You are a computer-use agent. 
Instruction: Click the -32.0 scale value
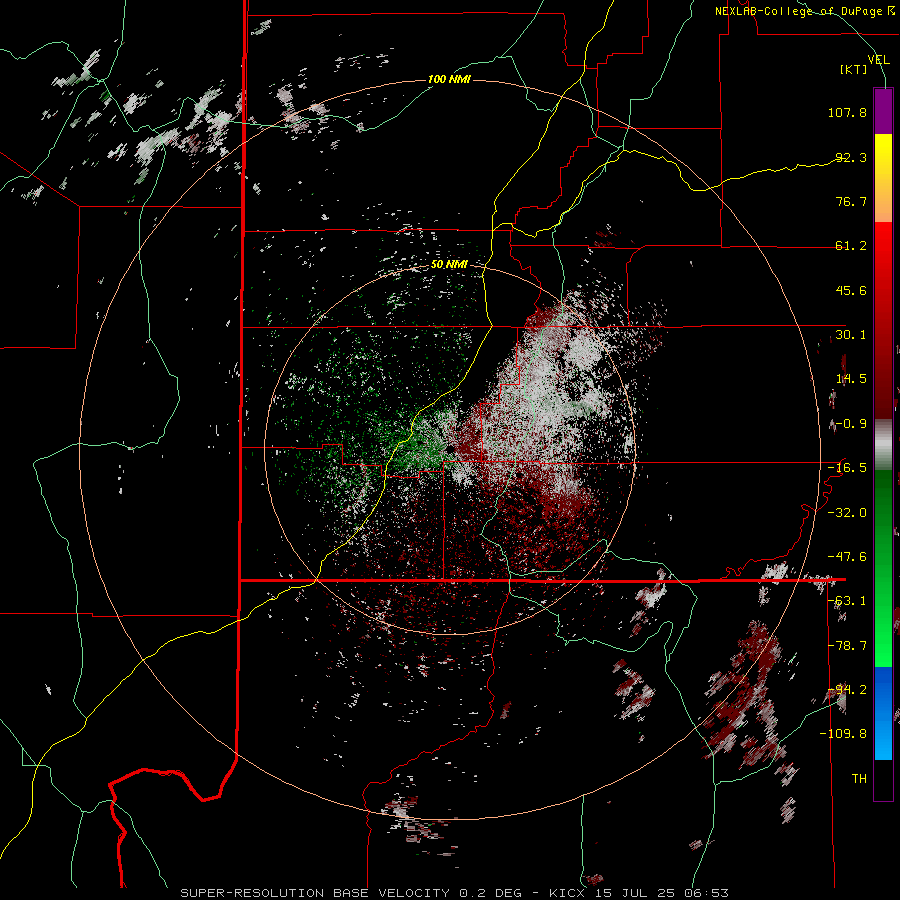847,513
